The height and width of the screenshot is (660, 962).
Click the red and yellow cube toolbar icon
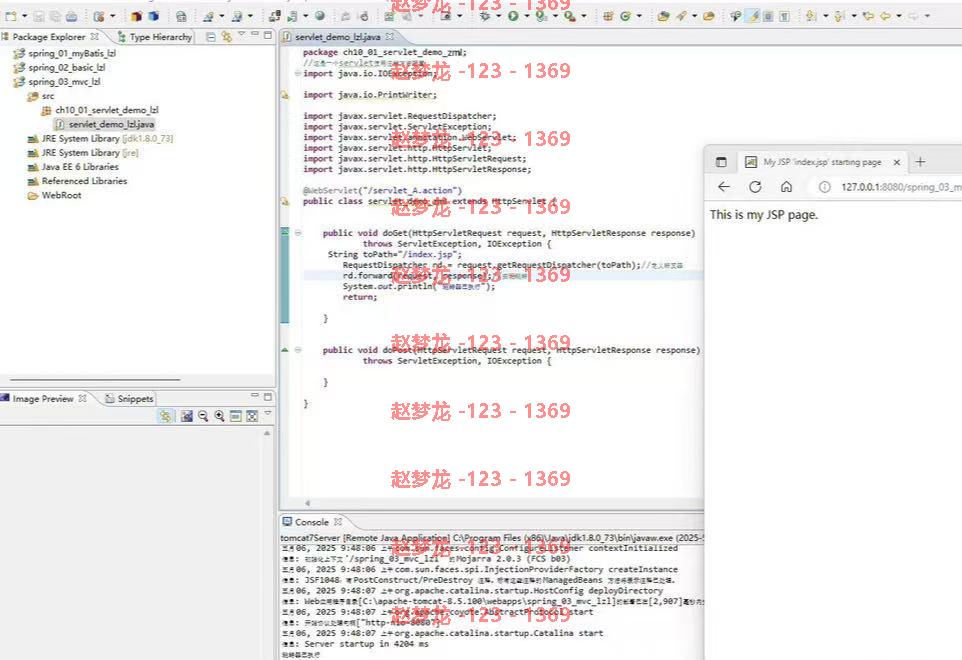(137, 16)
